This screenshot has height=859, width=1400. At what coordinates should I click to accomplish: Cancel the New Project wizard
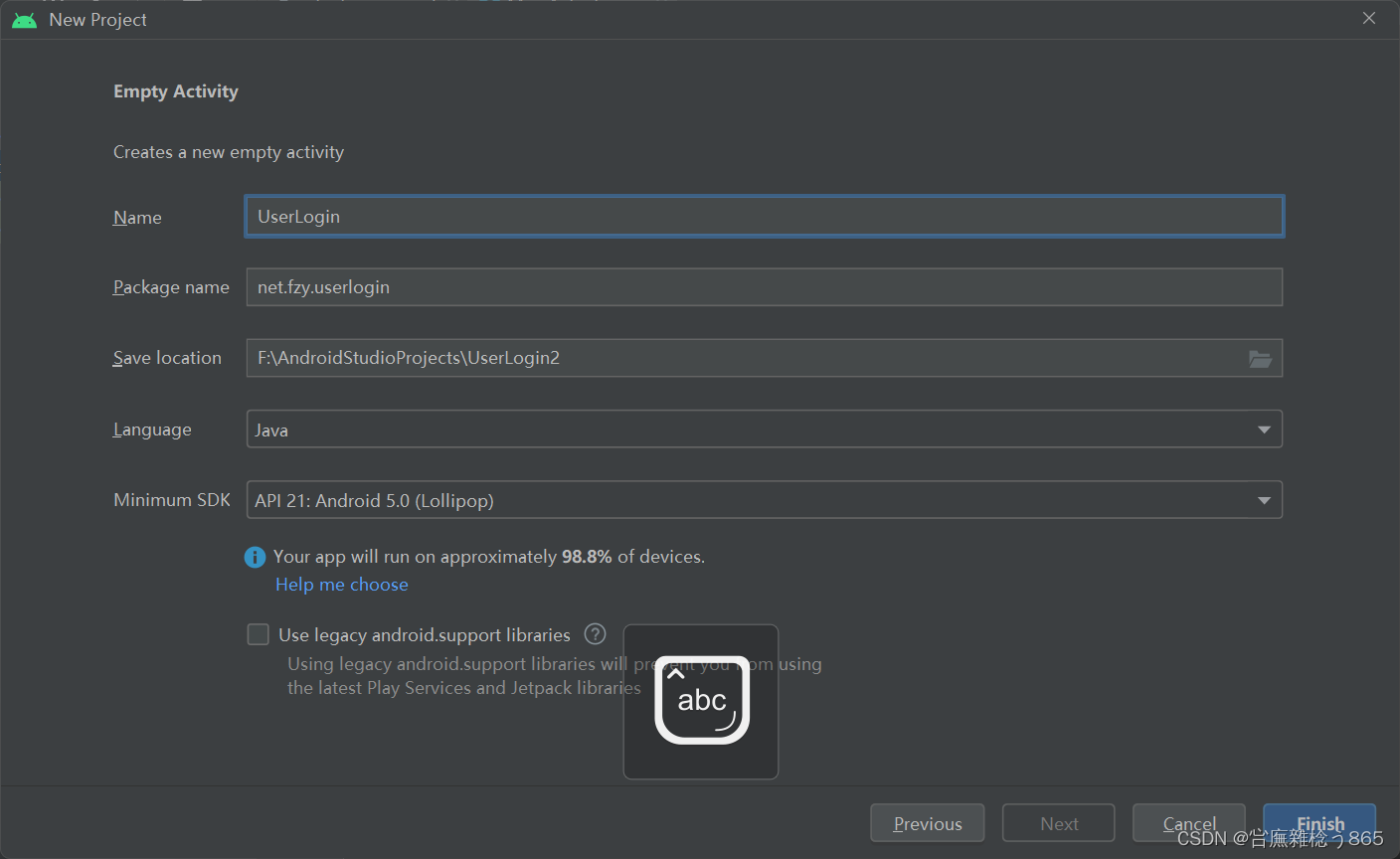pyautogui.click(x=1189, y=823)
